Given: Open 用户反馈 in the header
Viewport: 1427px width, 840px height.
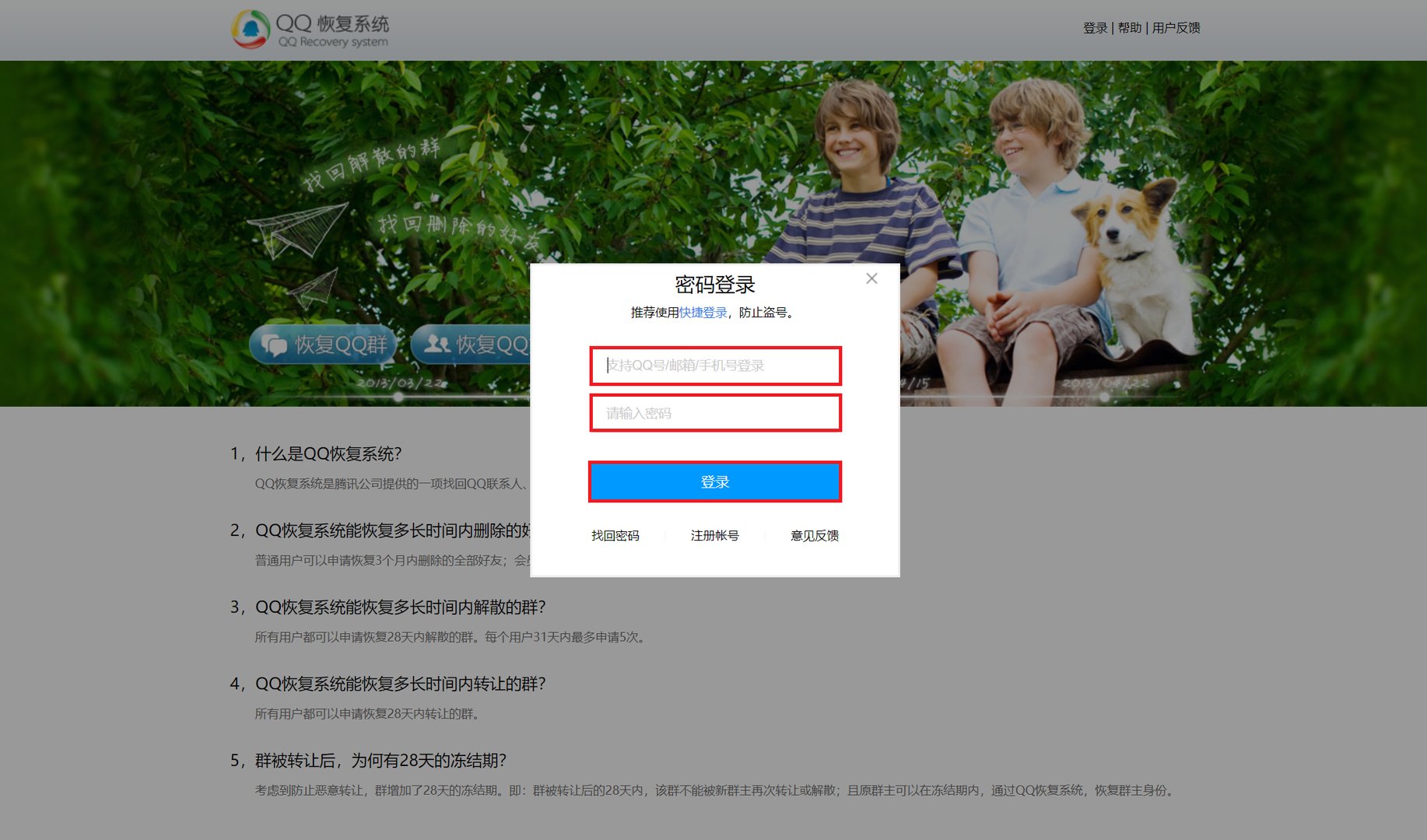Looking at the screenshot, I should [x=1176, y=28].
